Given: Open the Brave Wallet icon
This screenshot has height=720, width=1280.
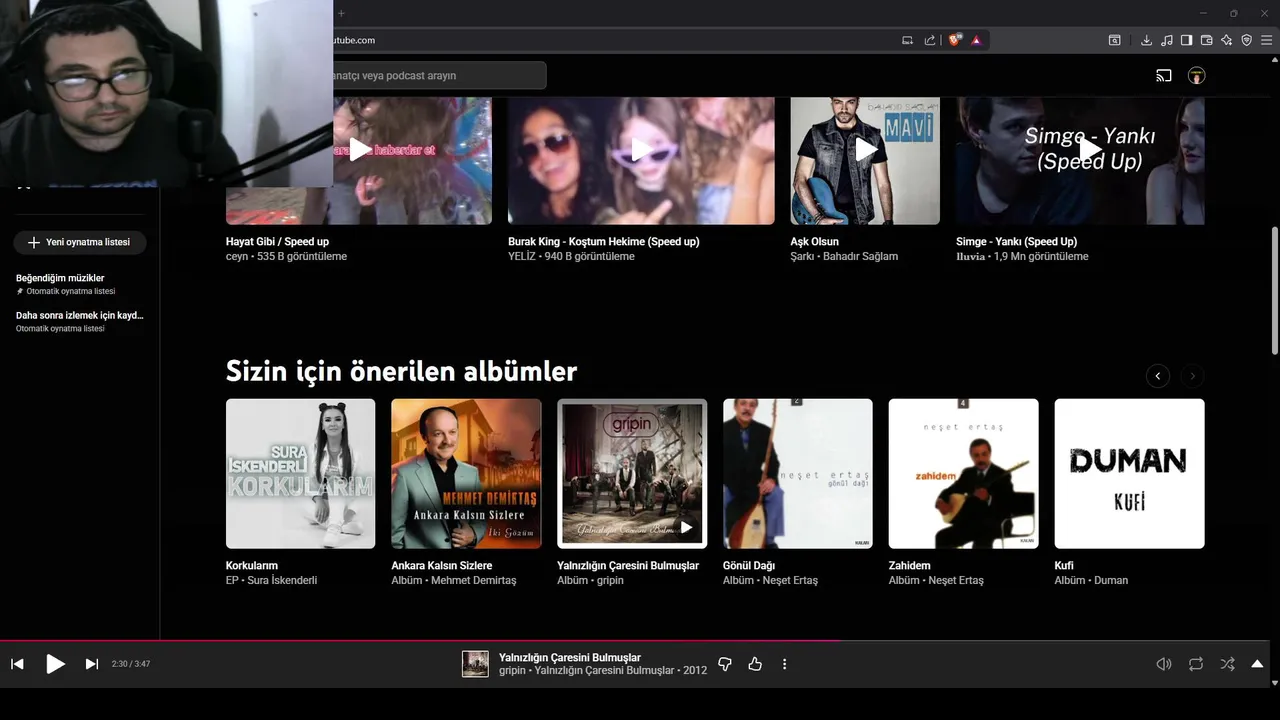Looking at the screenshot, I should pyautogui.click(x=1206, y=40).
